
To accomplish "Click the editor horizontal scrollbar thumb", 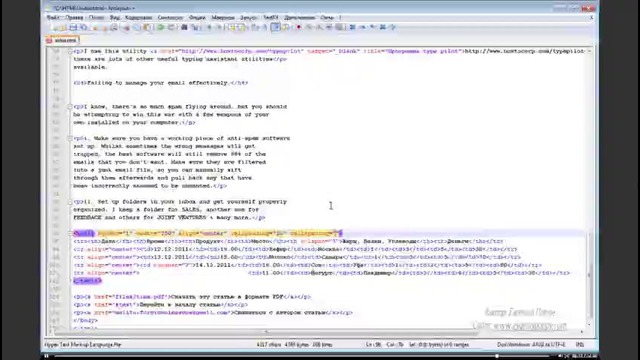I will pos(265,332).
